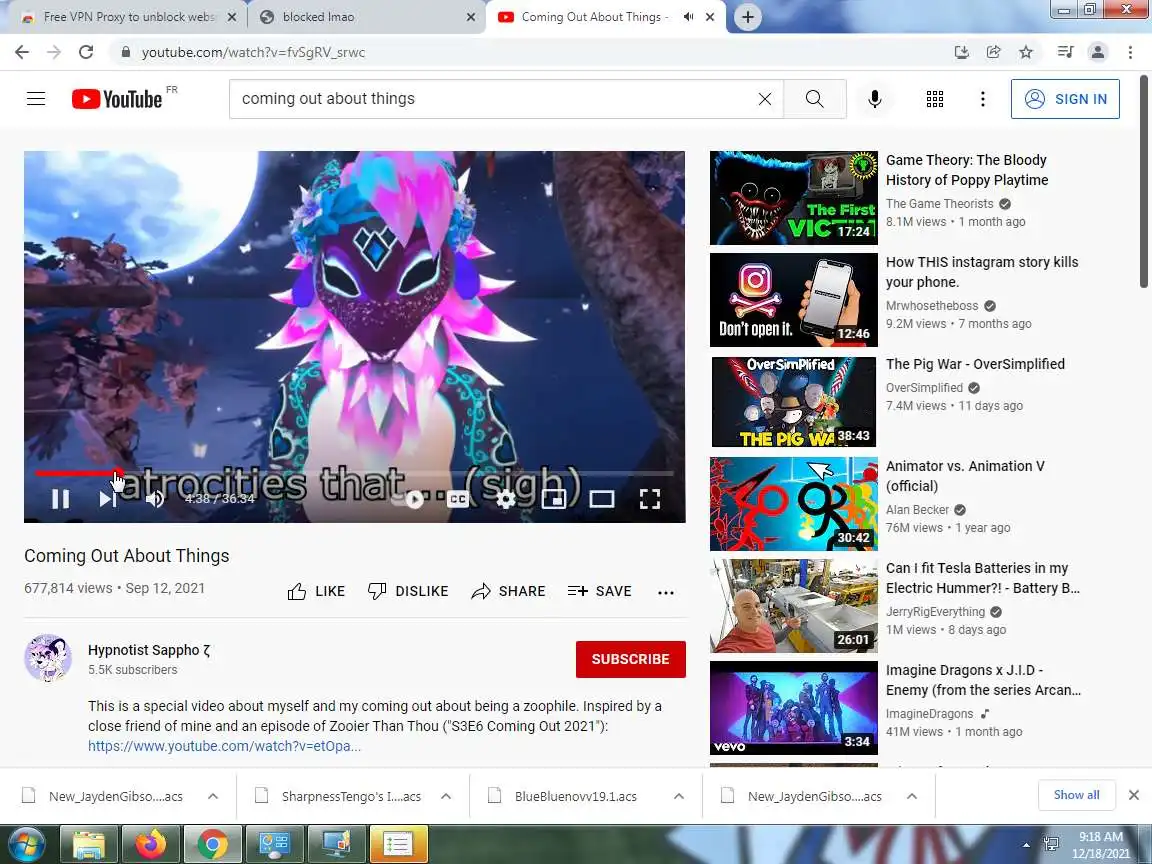Image resolution: width=1152 pixels, height=864 pixels.
Task: Open more actions below the video
Action: pos(666,592)
